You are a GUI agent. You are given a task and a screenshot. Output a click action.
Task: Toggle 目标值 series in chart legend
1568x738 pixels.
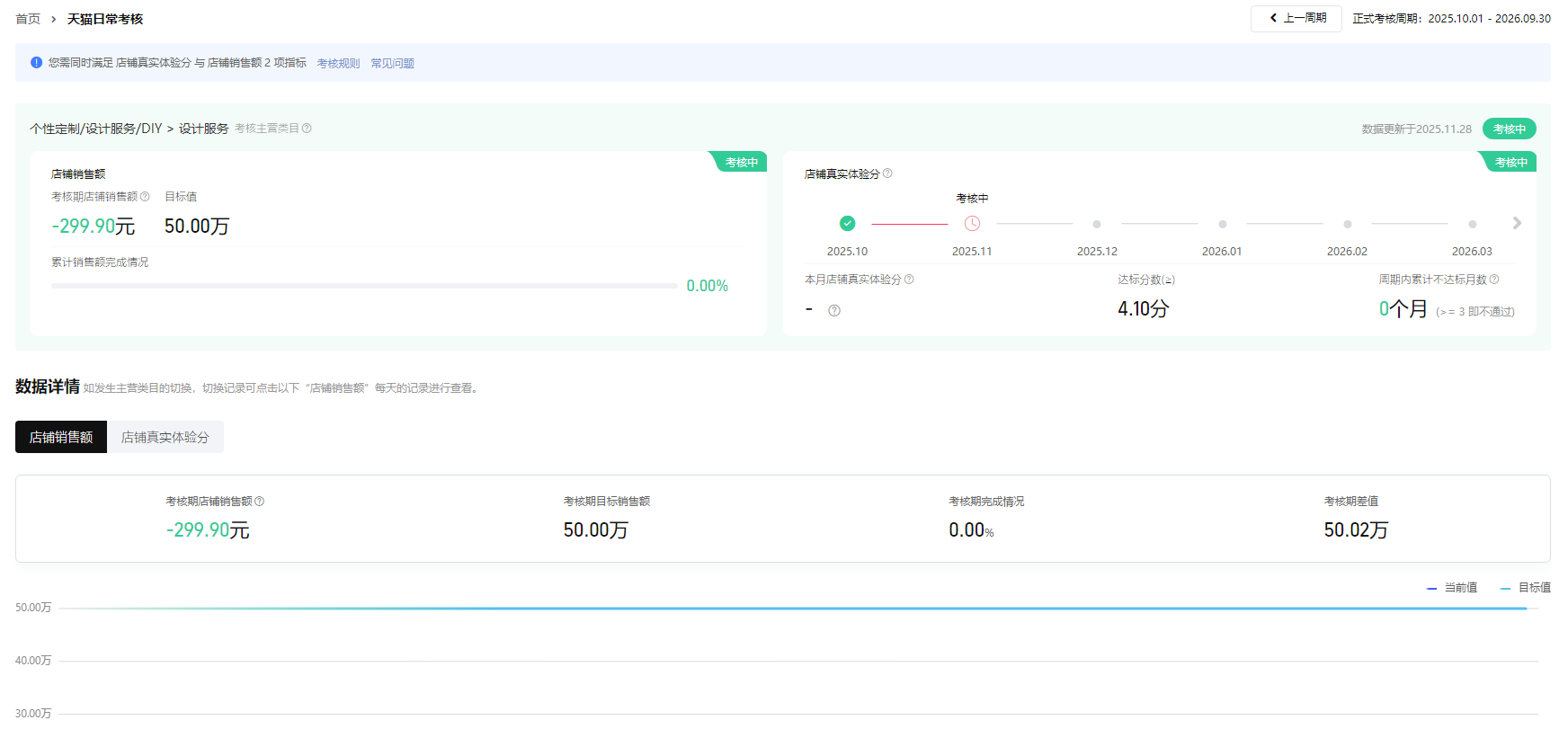[x=1525, y=588]
